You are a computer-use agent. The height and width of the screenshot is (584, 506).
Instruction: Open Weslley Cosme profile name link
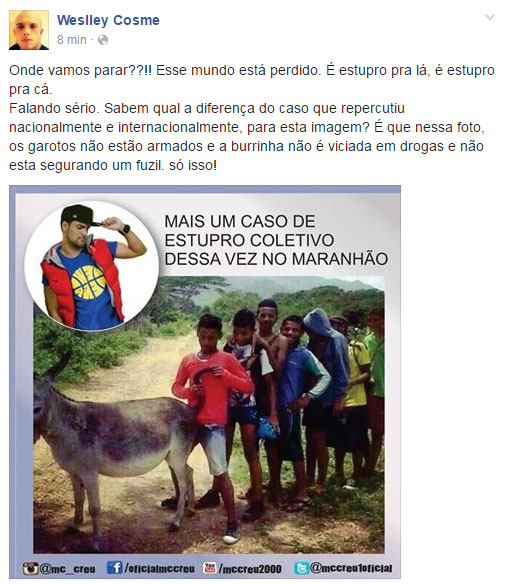(108, 20)
